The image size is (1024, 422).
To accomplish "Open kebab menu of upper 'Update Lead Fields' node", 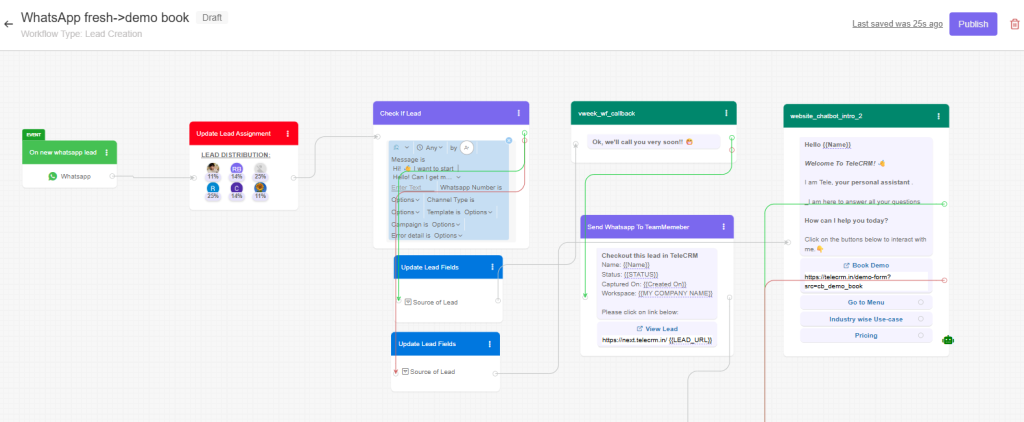I will click(492, 267).
